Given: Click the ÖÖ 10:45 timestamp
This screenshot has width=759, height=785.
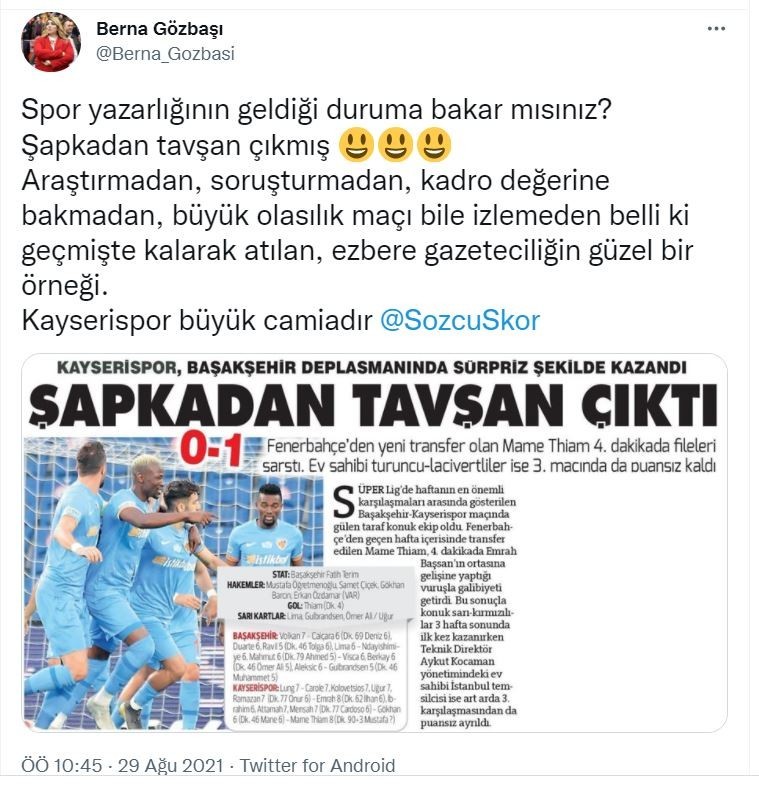Looking at the screenshot, I should click(62, 765).
